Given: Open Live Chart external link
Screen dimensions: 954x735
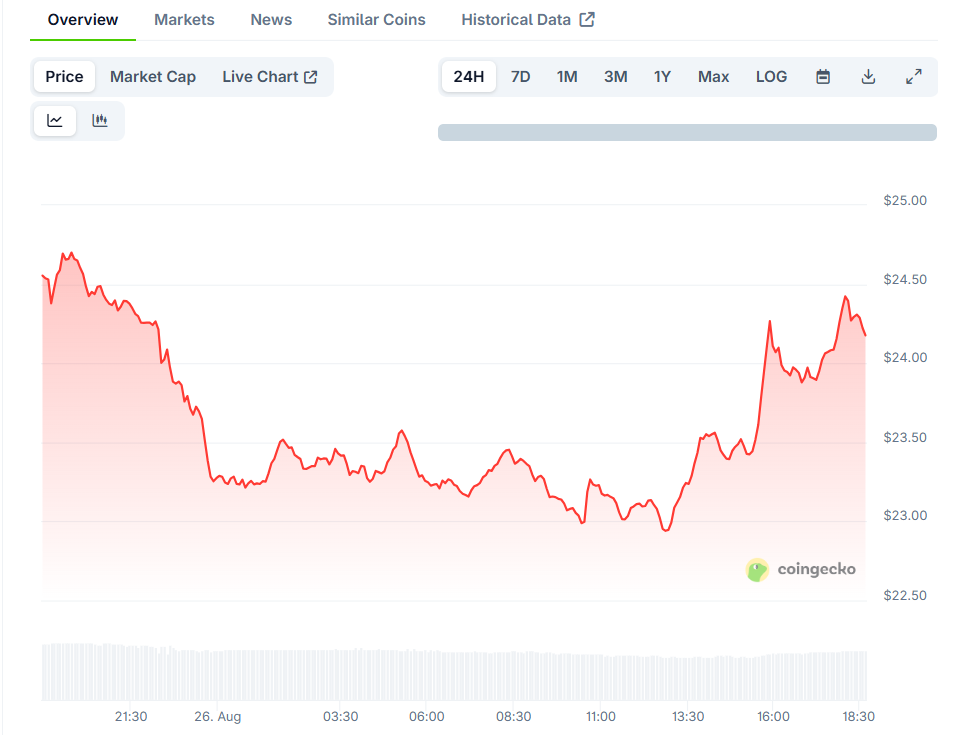Looking at the screenshot, I should [269, 77].
